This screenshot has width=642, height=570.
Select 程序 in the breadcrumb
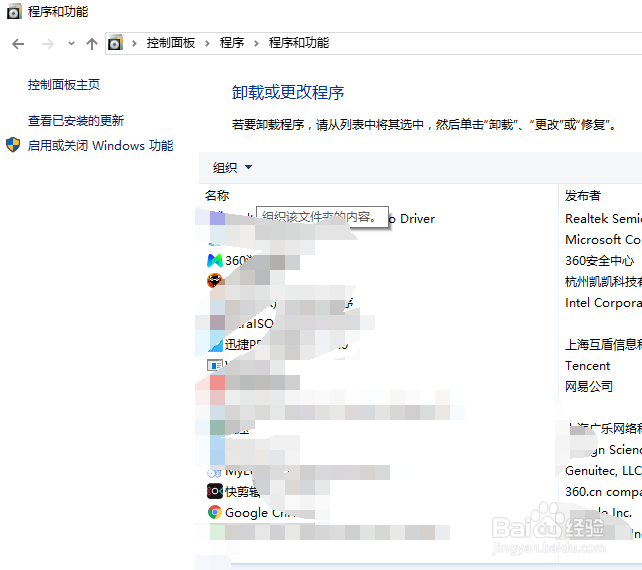pyautogui.click(x=232, y=43)
